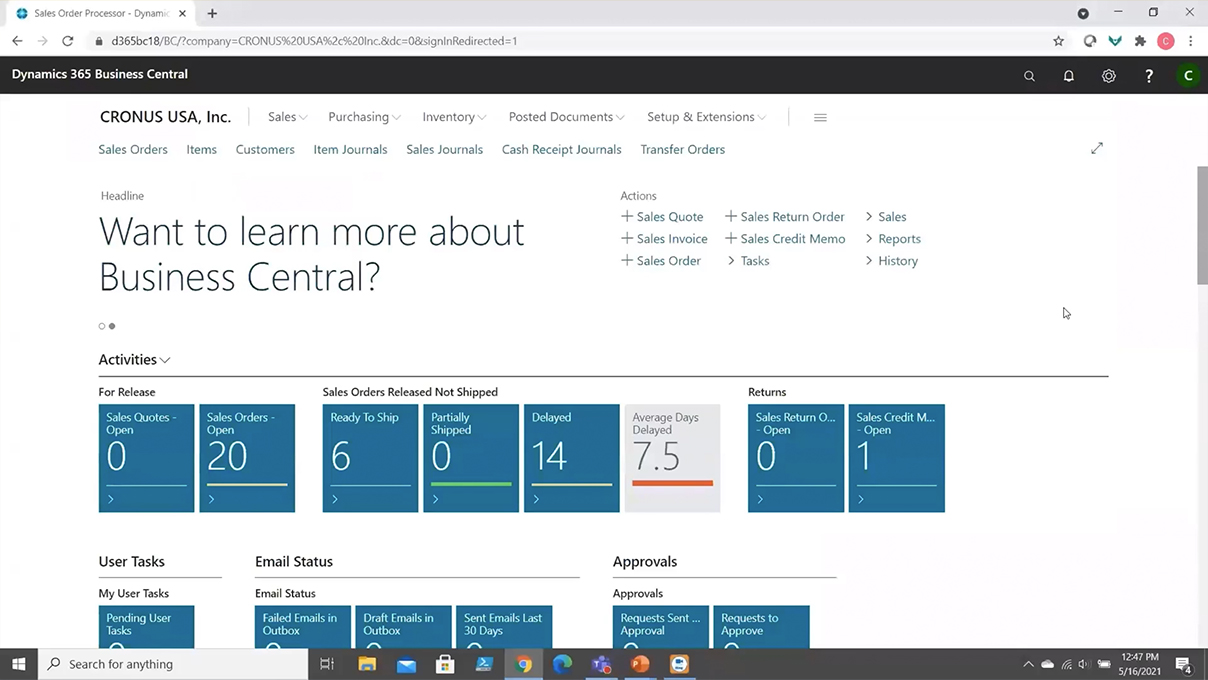
Task: Reload the browser page
Action: pyautogui.click(x=68, y=41)
